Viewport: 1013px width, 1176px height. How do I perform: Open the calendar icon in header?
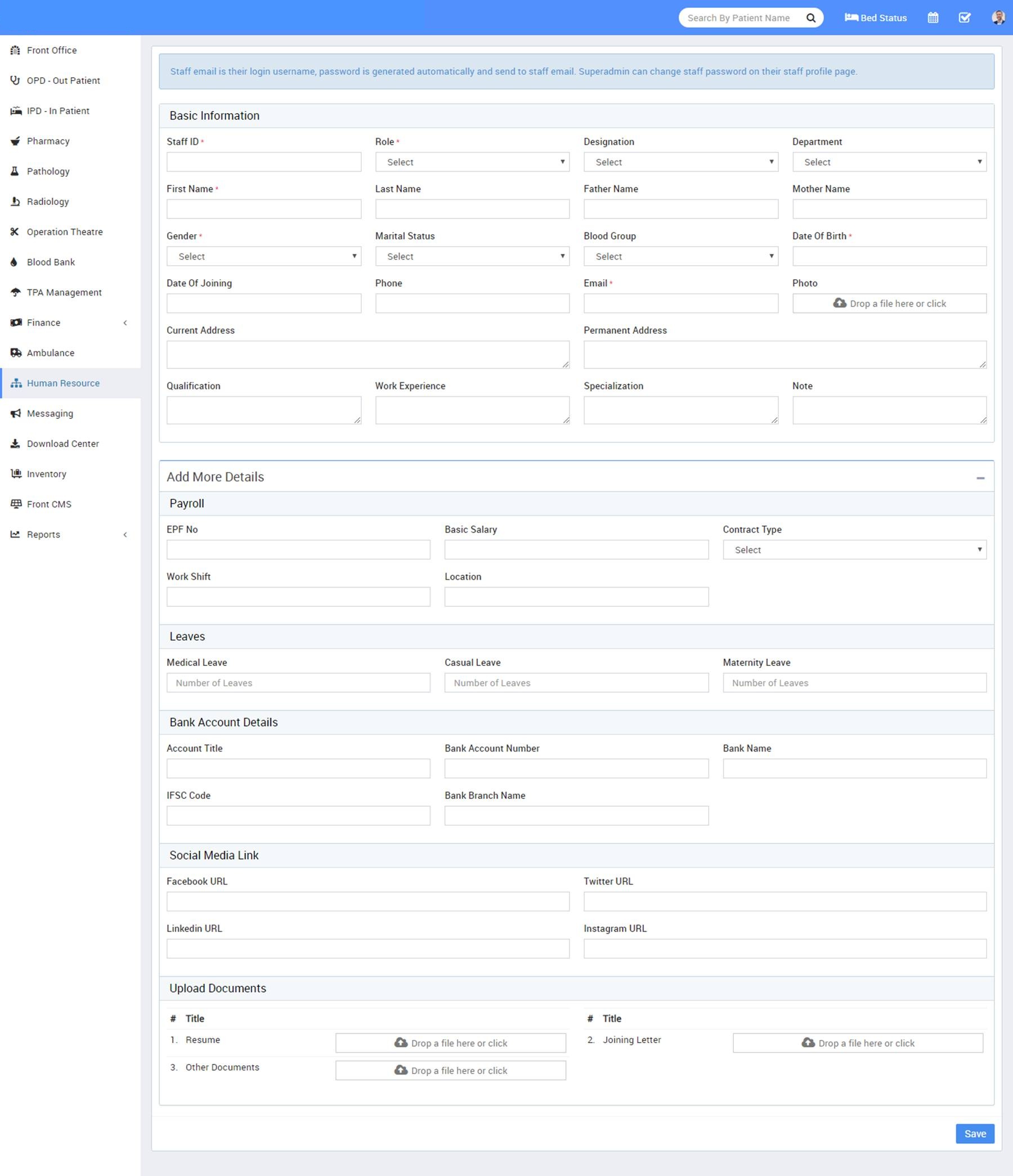(933, 18)
